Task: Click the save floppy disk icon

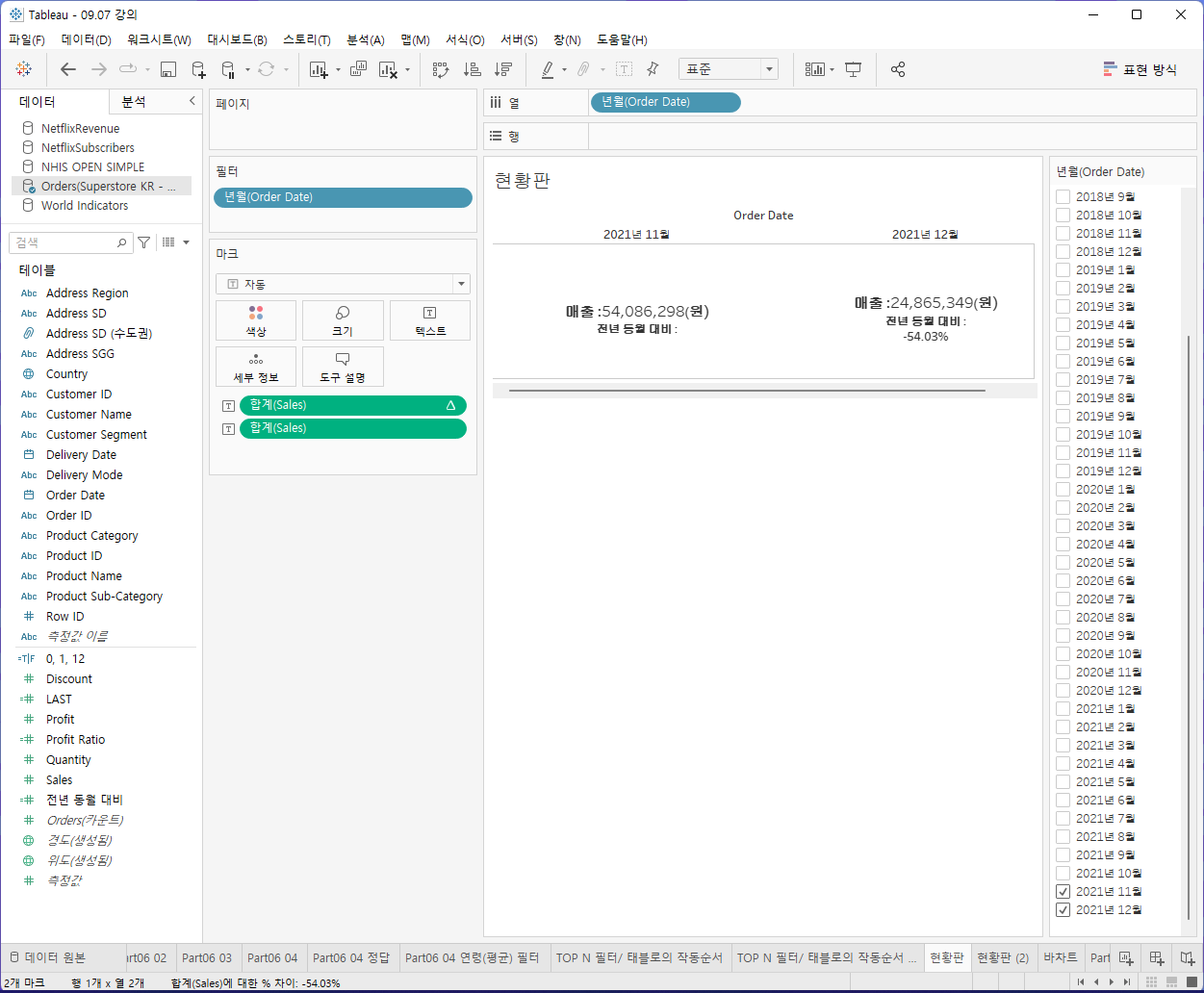Action: pyautogui.click(x=168, y=69)
